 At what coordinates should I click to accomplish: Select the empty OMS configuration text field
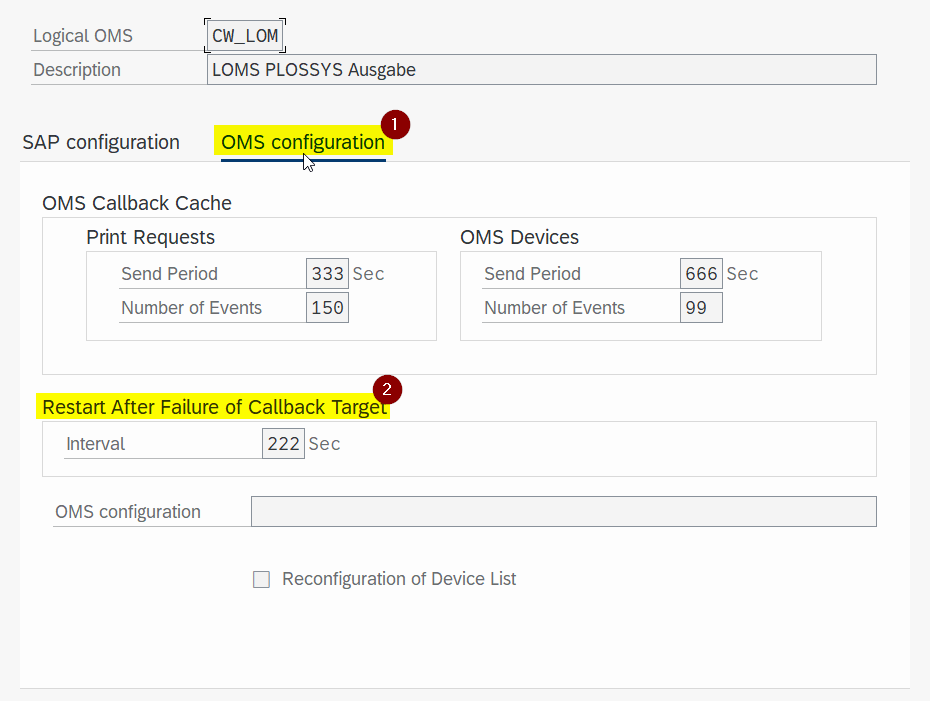pyautogui.click(x=563, y=511)
